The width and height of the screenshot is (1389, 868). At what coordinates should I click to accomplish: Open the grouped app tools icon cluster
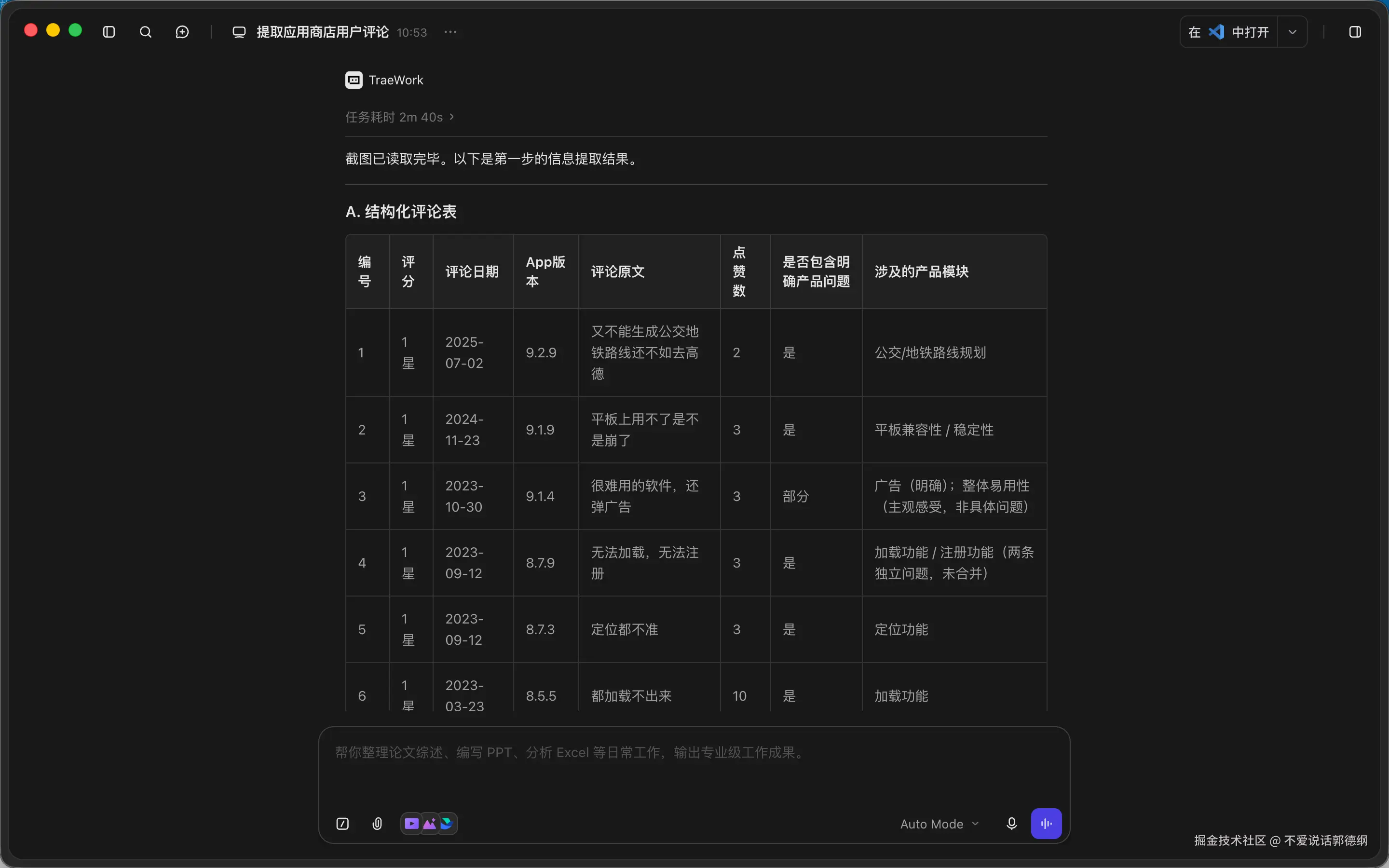(x=429, y=824)
